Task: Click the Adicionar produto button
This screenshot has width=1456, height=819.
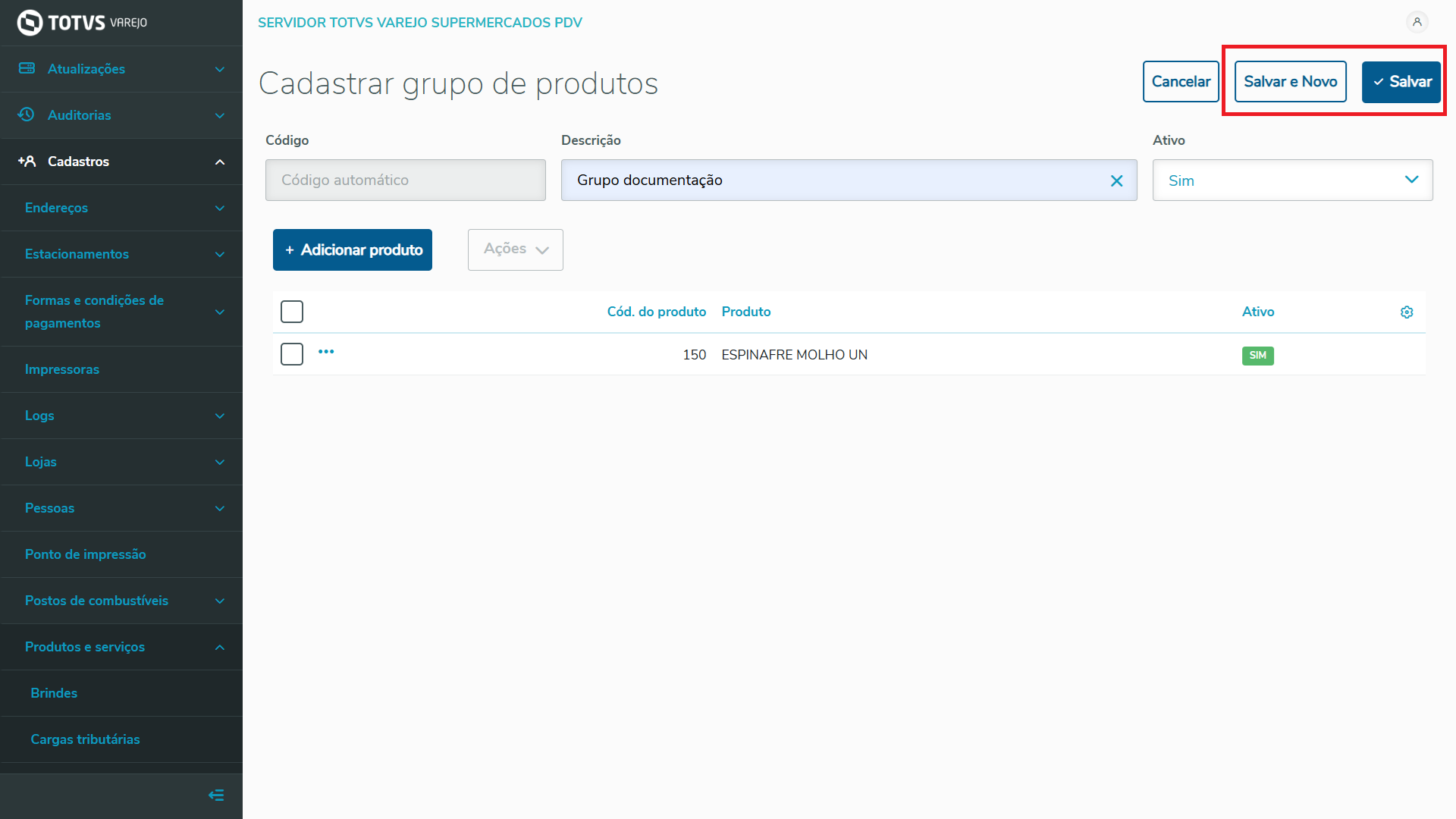Action: coord(353,249)
